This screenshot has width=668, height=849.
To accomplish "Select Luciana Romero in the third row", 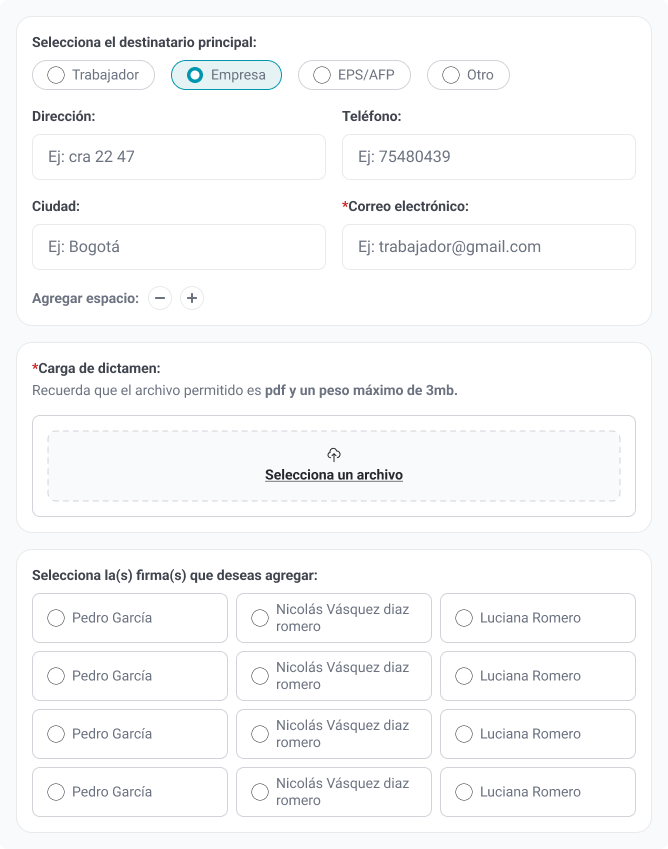I will 538,734.
